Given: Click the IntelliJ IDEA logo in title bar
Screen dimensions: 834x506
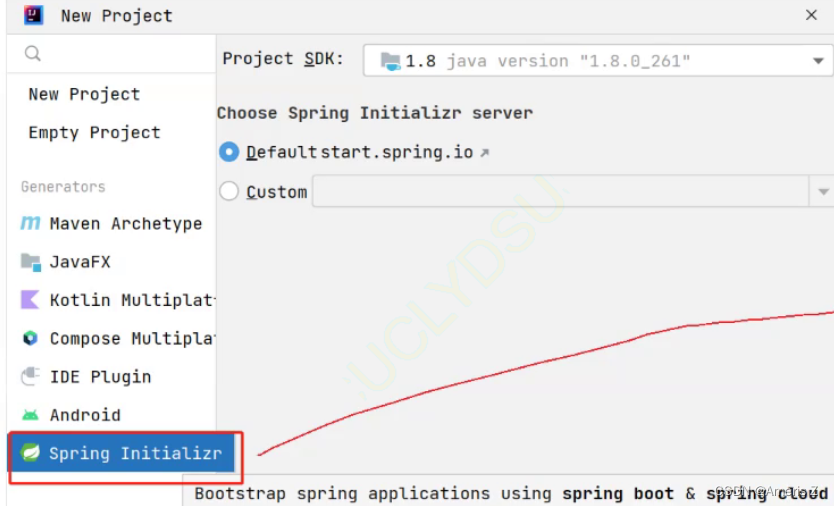Looking at the screenshot, I should pos(33,15).
